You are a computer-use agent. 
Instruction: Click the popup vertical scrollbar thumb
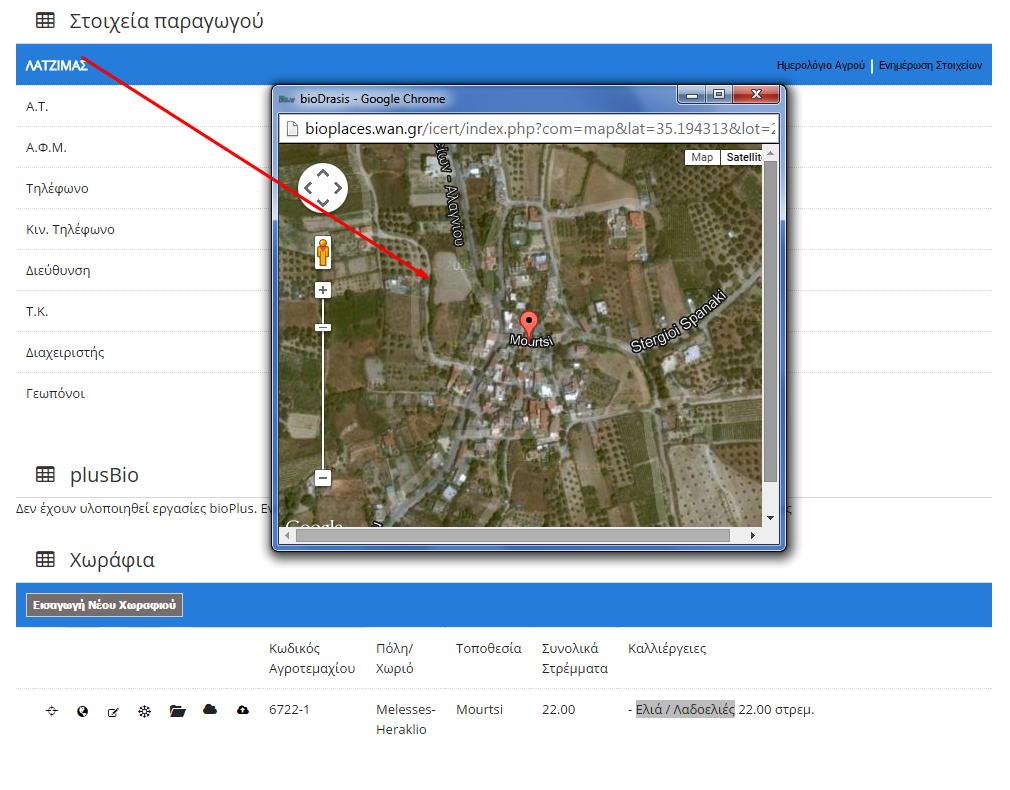point(770,321)
